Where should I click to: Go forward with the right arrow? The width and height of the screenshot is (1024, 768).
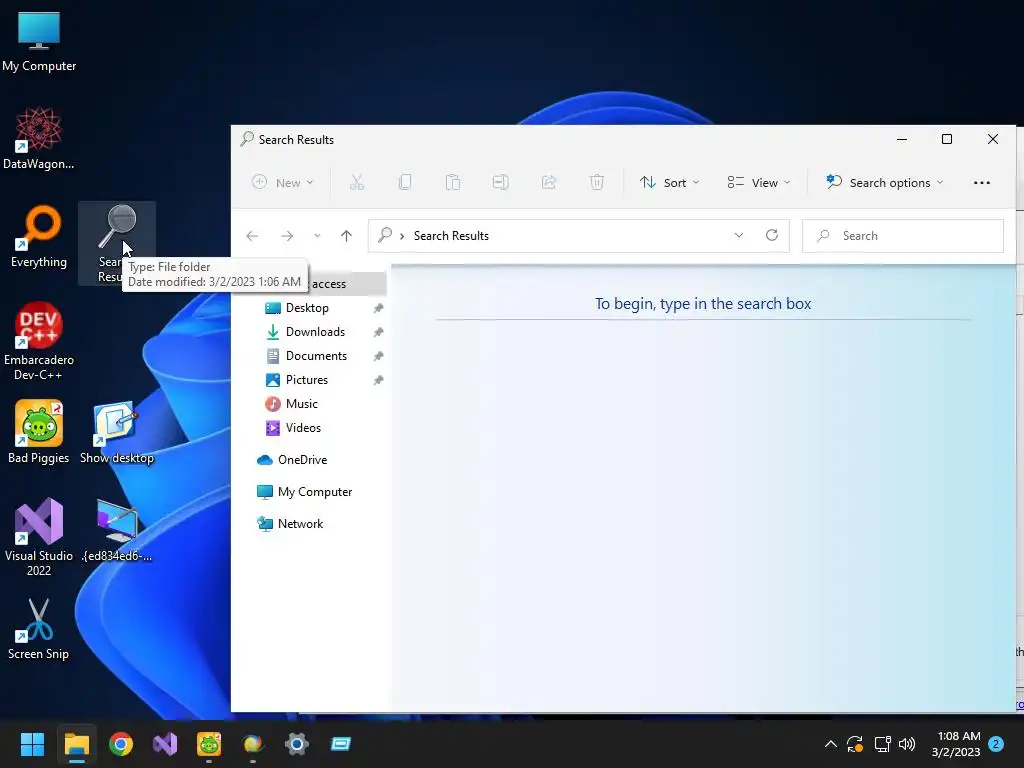(x=287, y=236)
